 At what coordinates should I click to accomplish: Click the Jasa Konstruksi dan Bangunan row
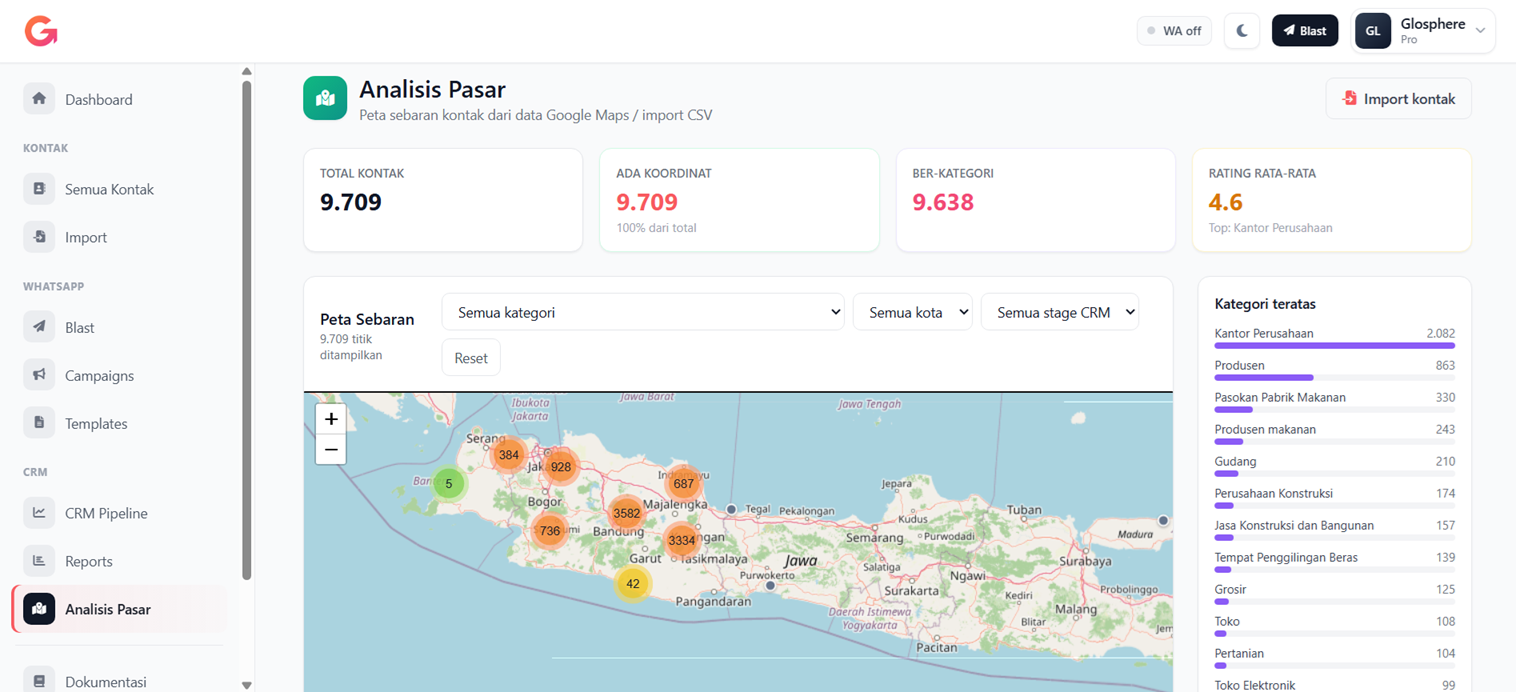click(x=1335, y=530)
